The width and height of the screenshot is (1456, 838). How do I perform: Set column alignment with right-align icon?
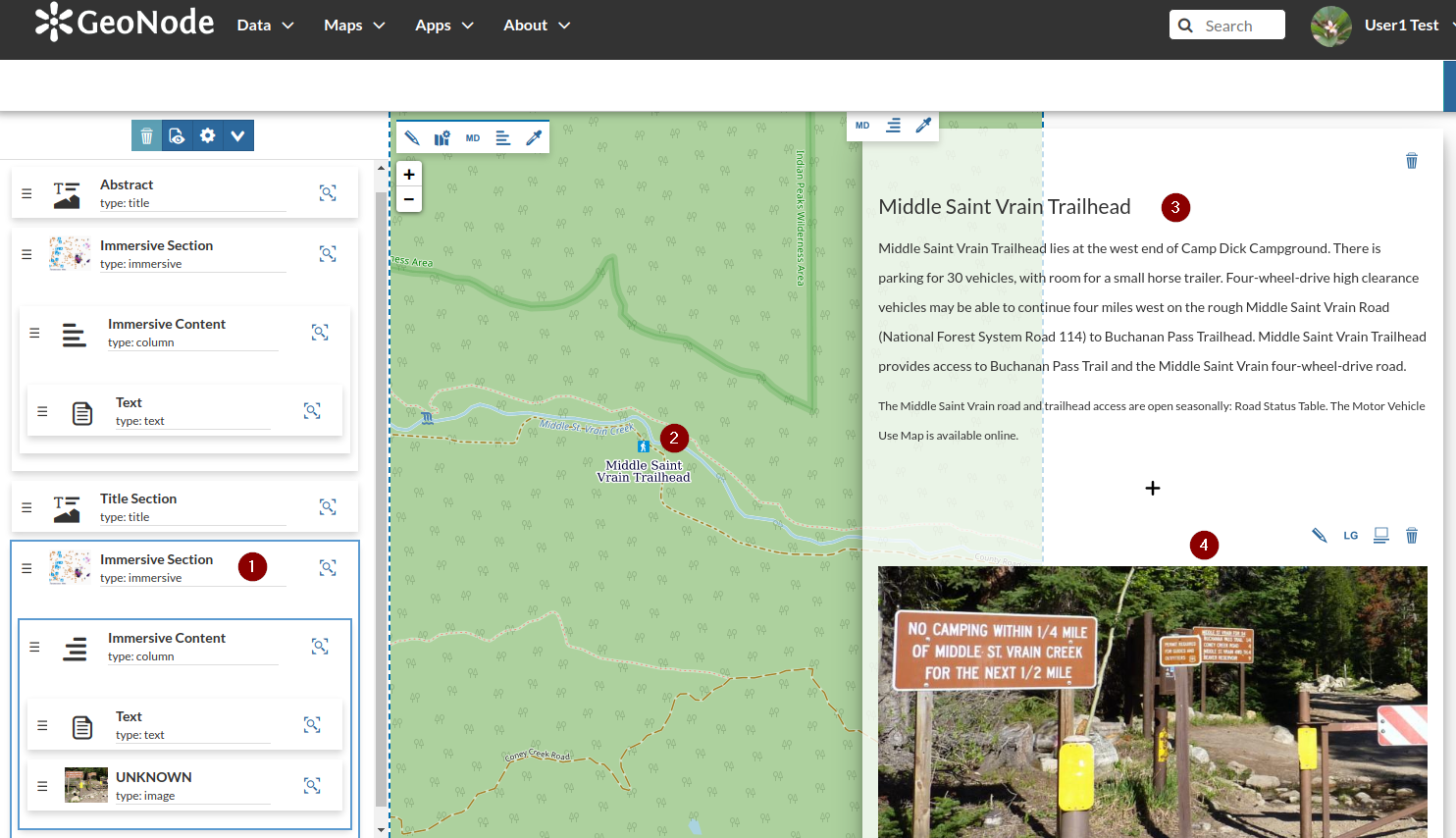[x=893, y=126]
